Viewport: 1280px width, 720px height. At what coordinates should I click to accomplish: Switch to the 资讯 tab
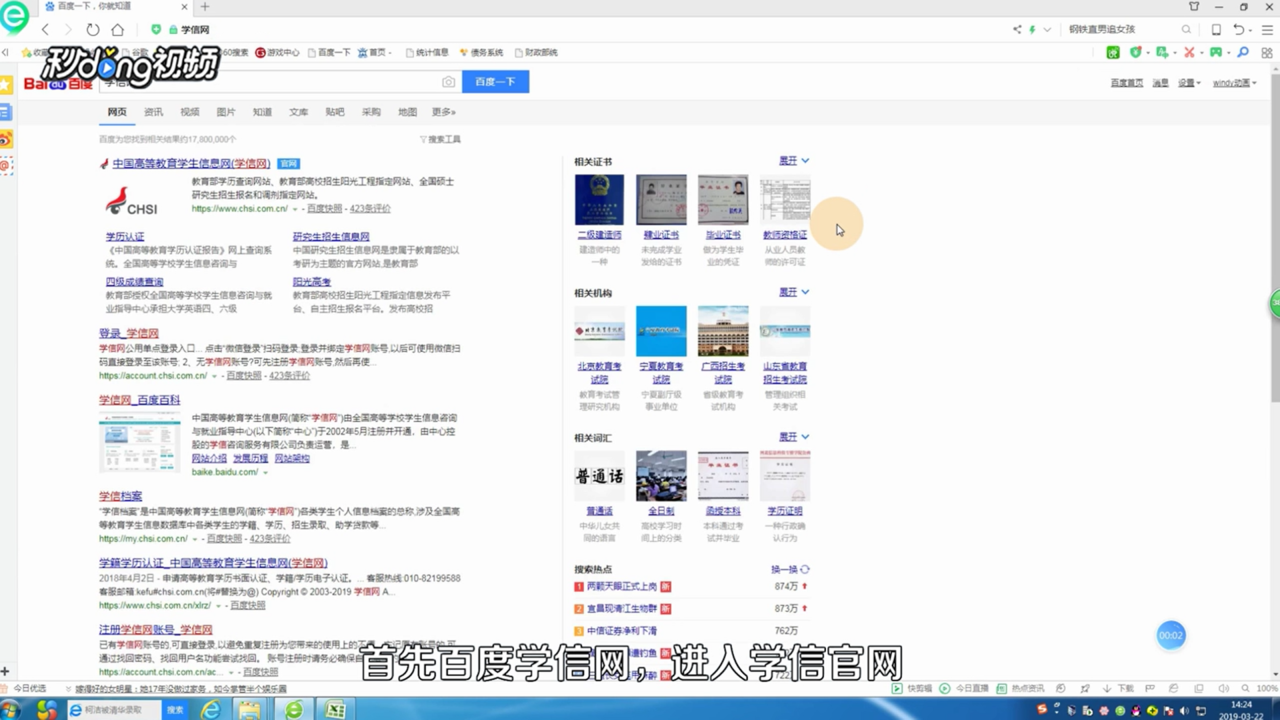[x=153, y=112]
